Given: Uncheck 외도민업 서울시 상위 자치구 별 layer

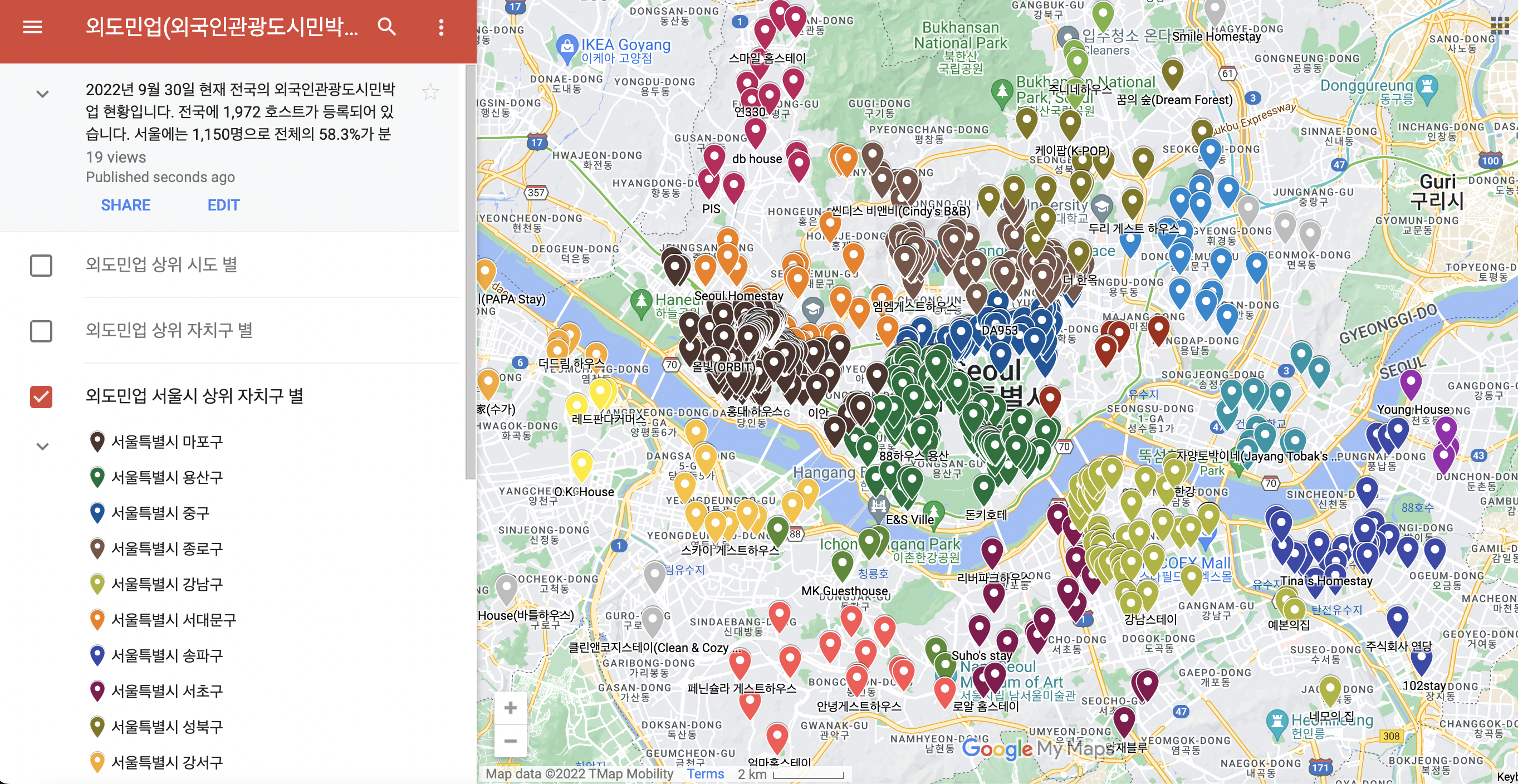Looking at the screenshot, I should pyautogui.click(x=41, y=396).
